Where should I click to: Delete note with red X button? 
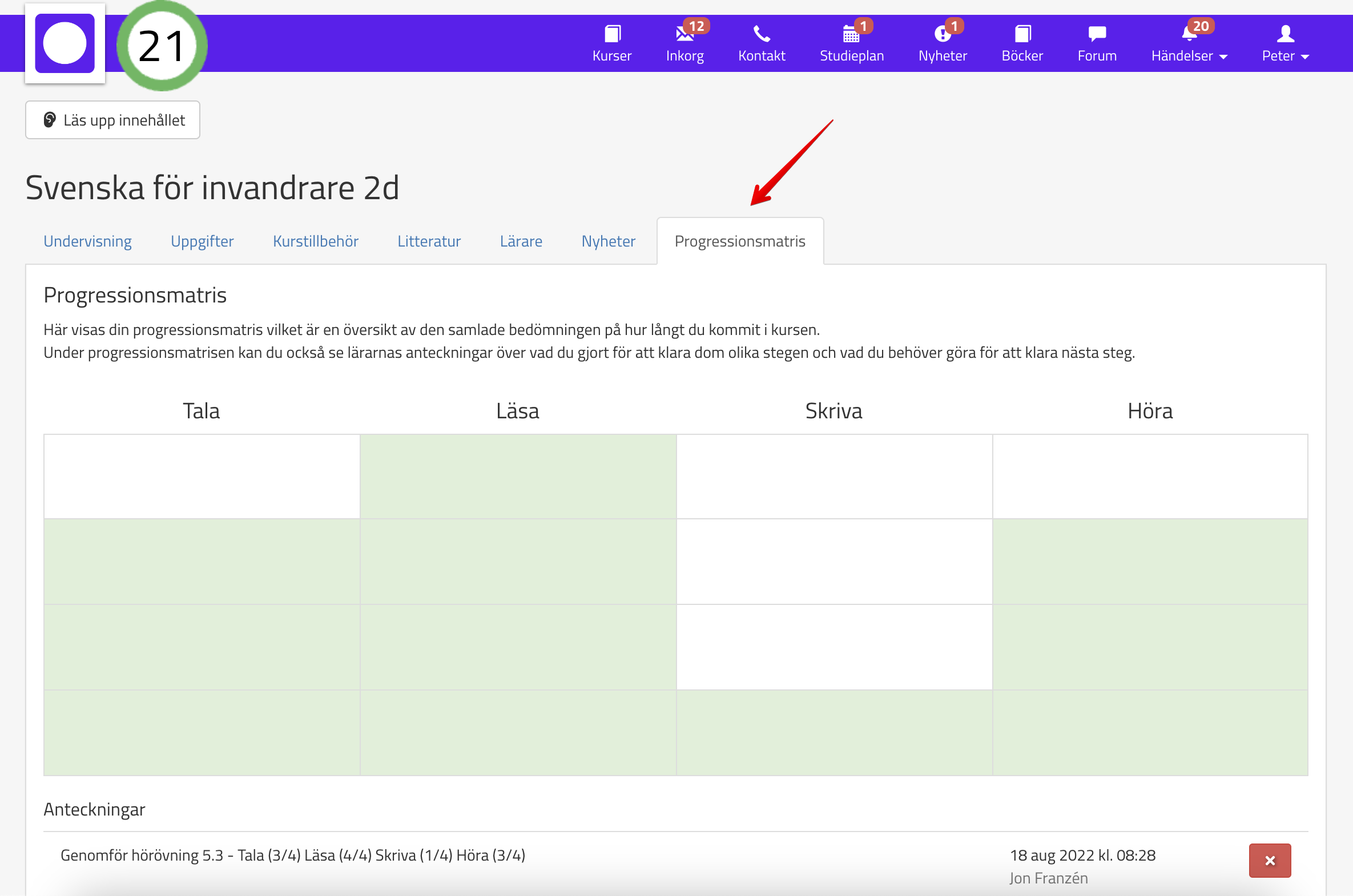(x=1270, y=861)
